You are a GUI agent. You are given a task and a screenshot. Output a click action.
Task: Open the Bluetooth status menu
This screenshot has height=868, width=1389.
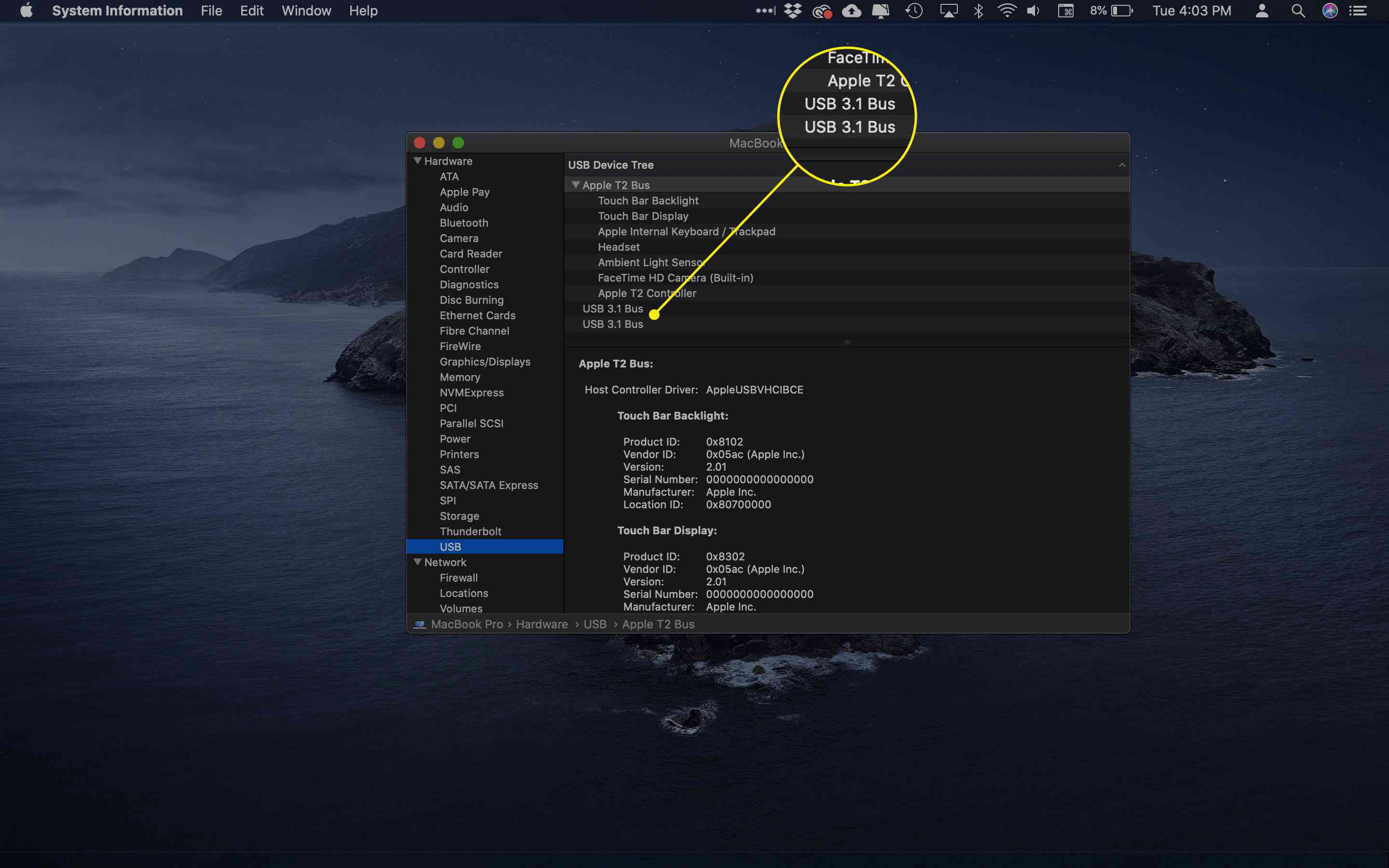(978, 11)
